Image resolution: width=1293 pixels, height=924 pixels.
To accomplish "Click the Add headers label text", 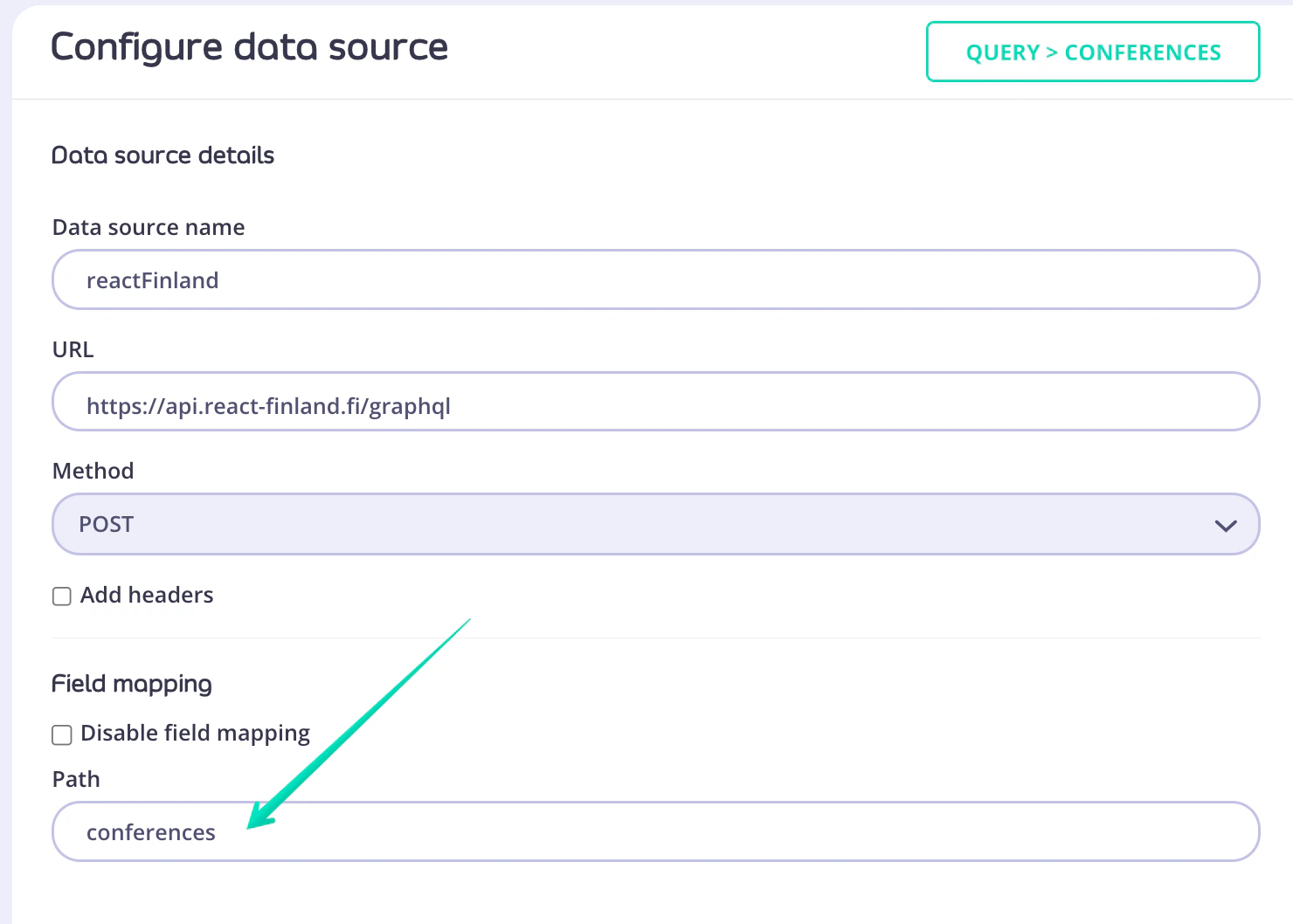I will point(146,595).
